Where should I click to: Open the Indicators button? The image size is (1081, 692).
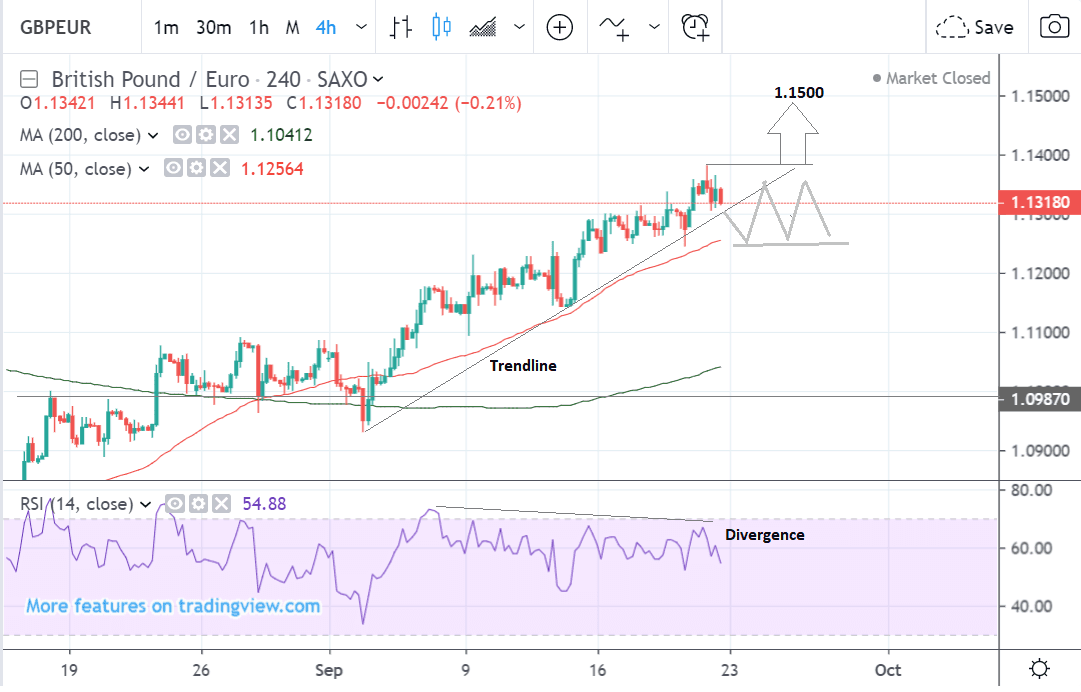point(614,27)
